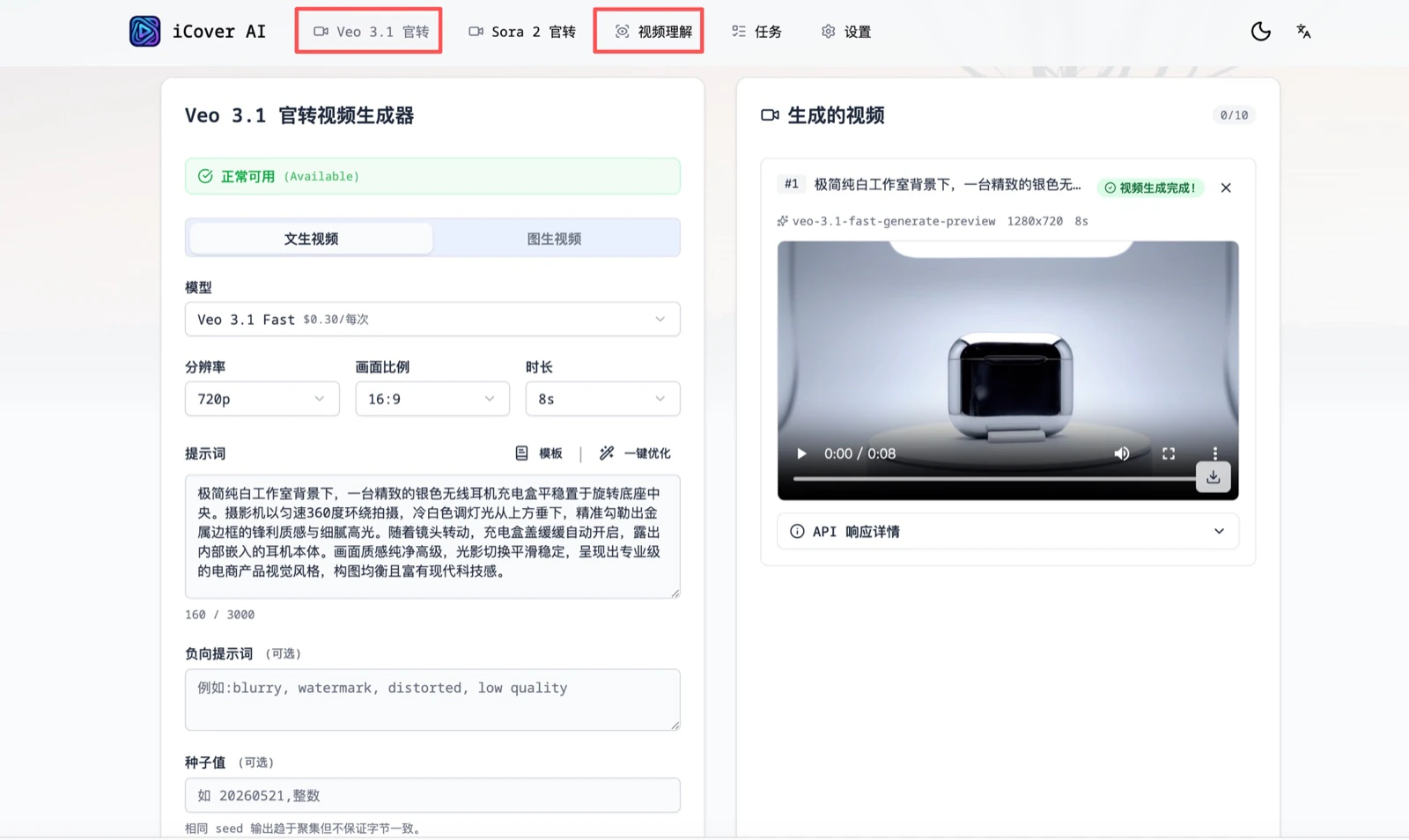Open the 16:9 aspect ratio dropdown
1409x840 pixels.
[x=432, y=399]
